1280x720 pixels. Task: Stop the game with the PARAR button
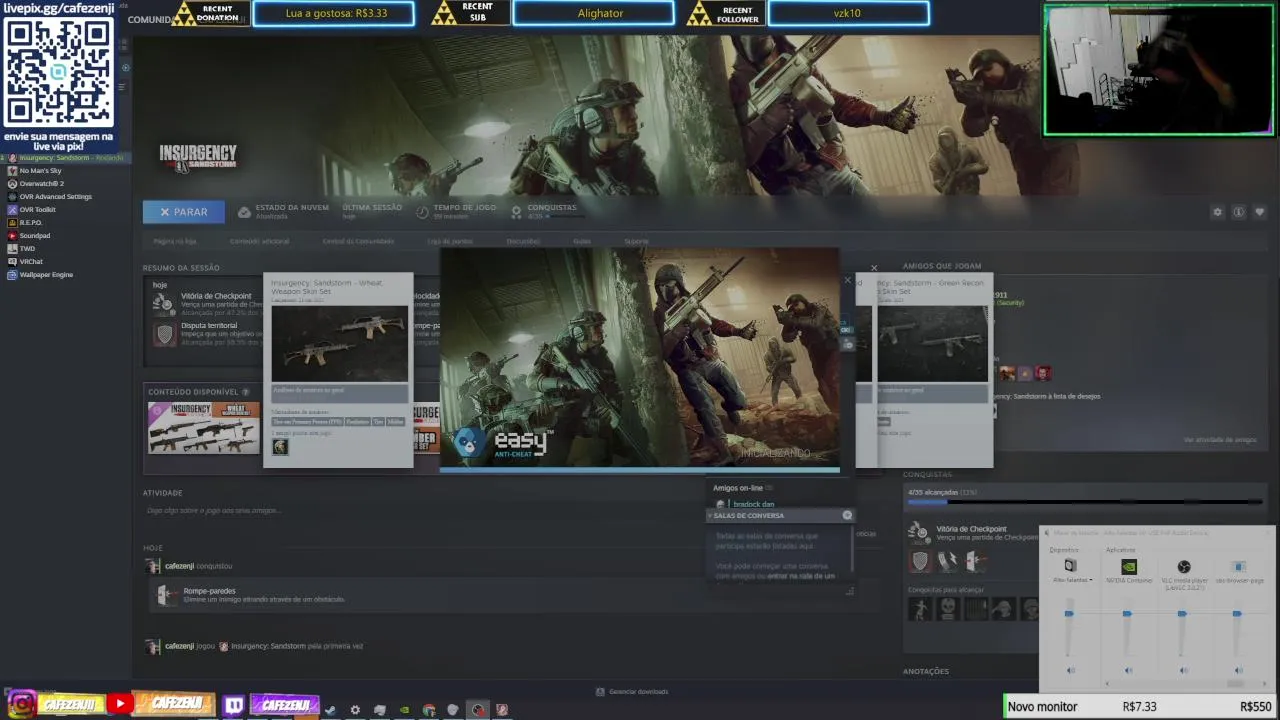click(183, 212)
